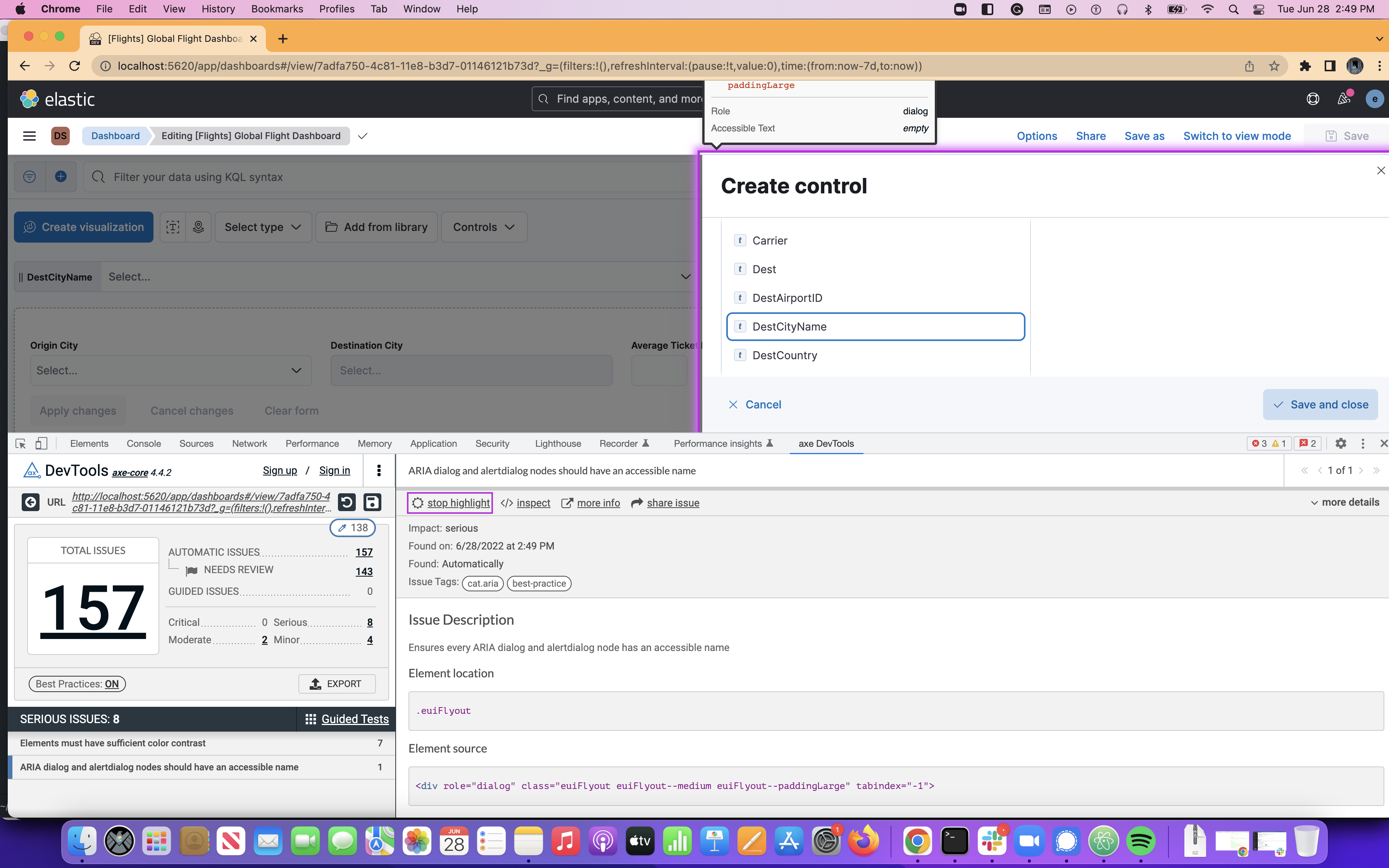Select the maps panel icon in the toolbar

(198, 227)
